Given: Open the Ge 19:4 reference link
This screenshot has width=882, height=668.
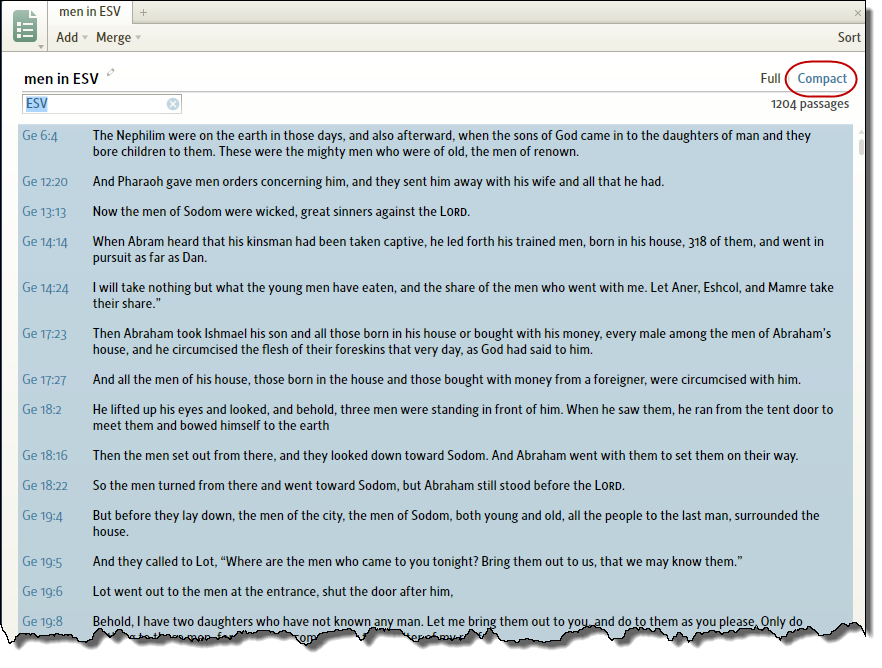Looking at the screenshot, I should [x=43, y=516].
